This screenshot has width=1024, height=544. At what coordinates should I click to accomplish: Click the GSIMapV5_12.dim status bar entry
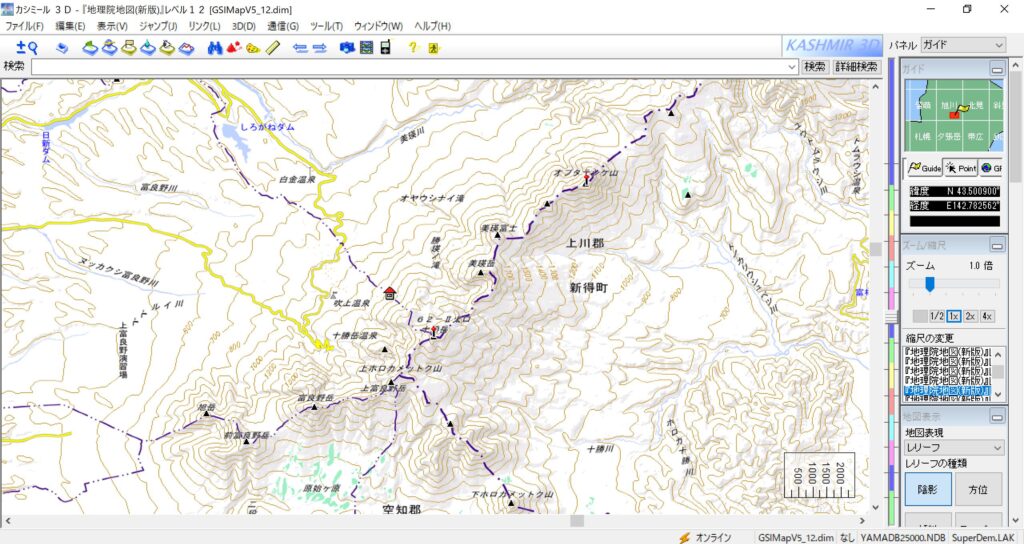(795, 537)
